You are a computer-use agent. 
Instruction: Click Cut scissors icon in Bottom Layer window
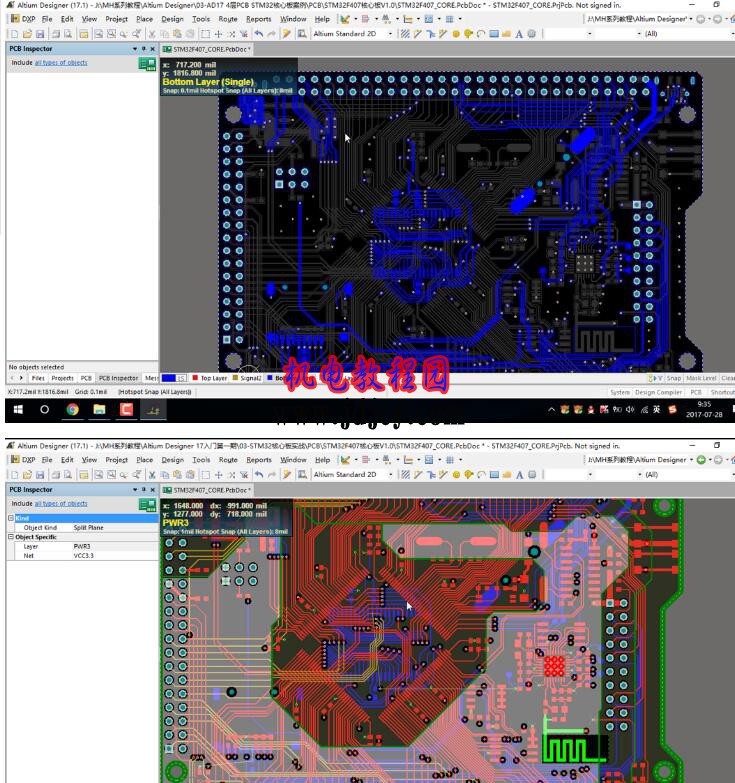(x=152, y=34)
